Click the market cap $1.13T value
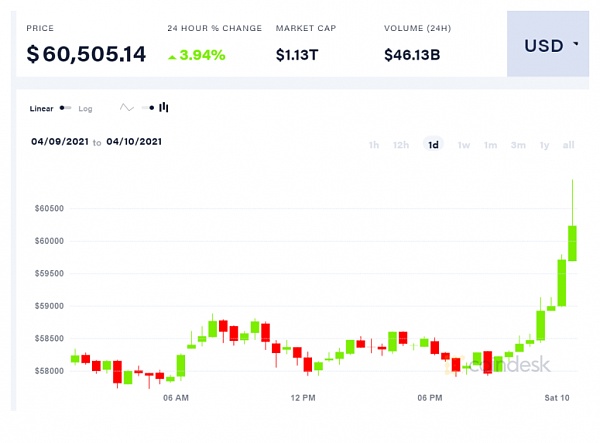Image resolution: width=600 pixels, height=443 pixels. pyautogui.click(x=297, y=55)
